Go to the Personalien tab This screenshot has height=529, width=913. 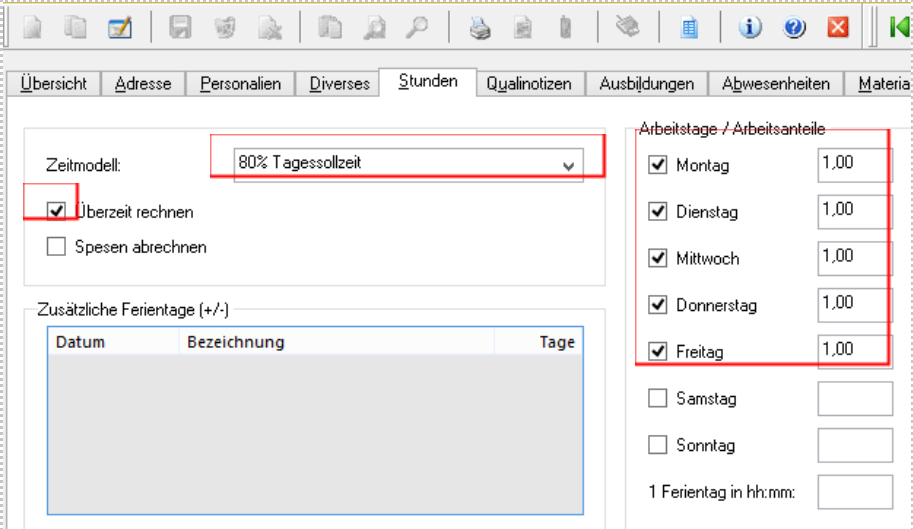click(240, 84)
